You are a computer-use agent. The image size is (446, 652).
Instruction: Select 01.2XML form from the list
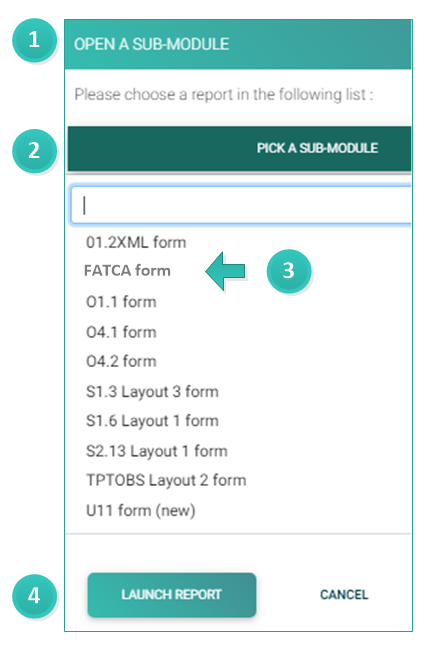coord(136,242)
